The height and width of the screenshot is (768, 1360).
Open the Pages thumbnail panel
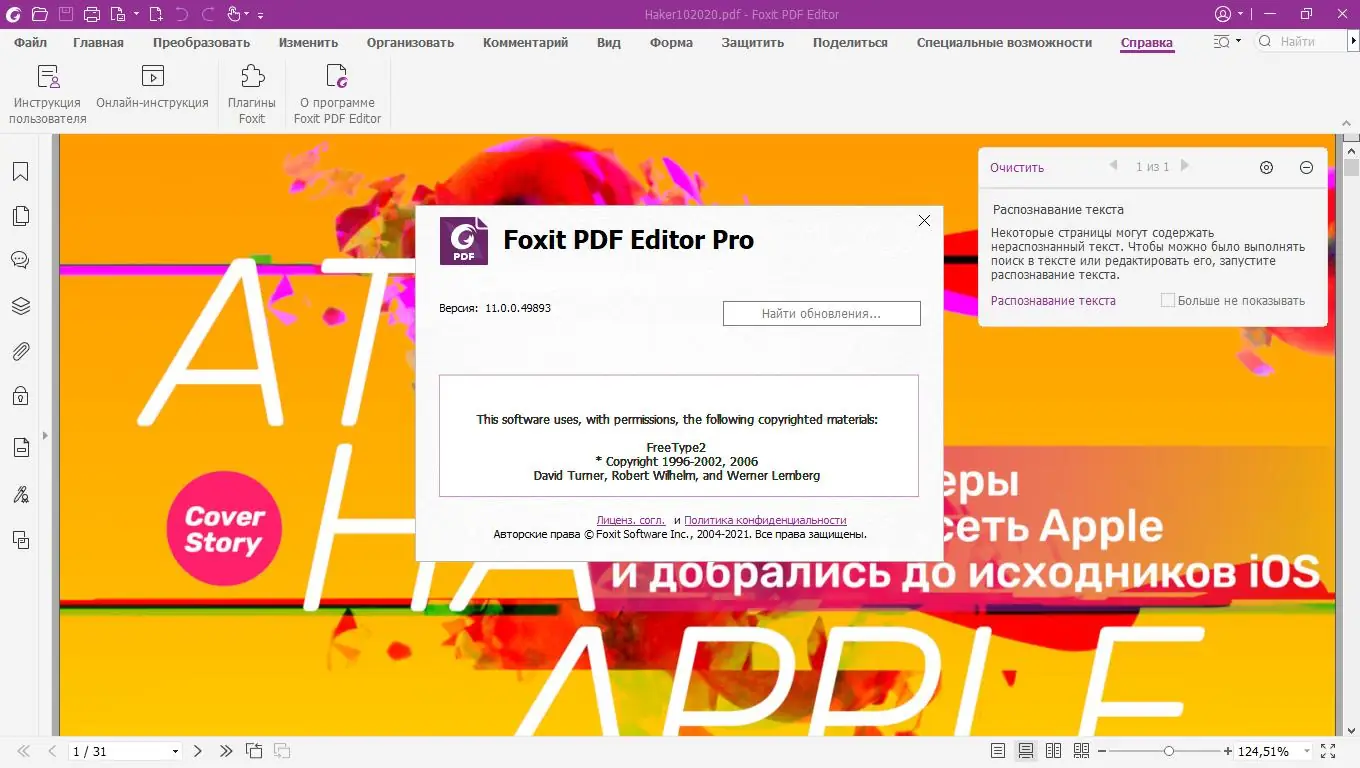[x=20, y=215]
